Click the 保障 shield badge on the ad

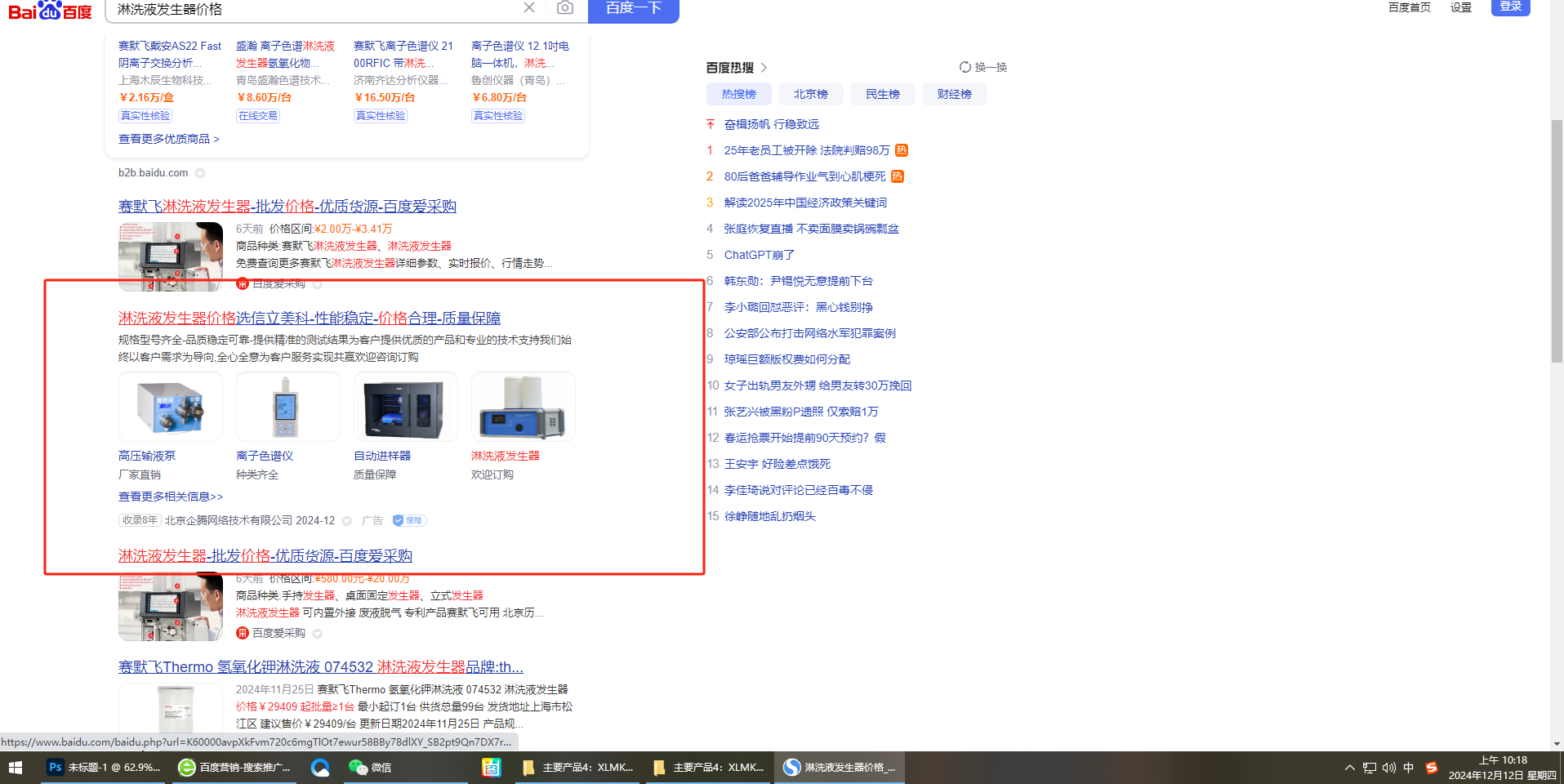(x=408, y=520)
